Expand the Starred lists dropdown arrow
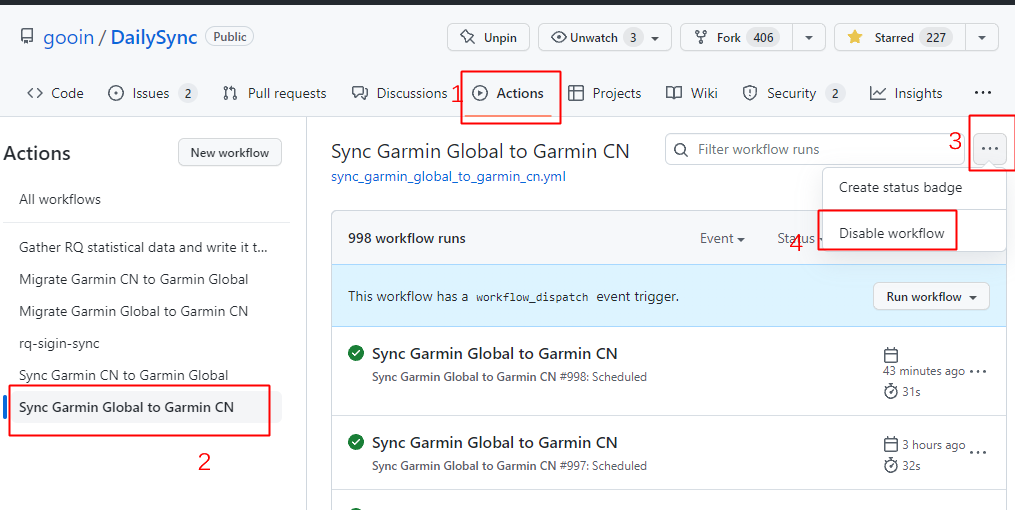This screenshot has height=510, width=1015. [x=982, y=38]
